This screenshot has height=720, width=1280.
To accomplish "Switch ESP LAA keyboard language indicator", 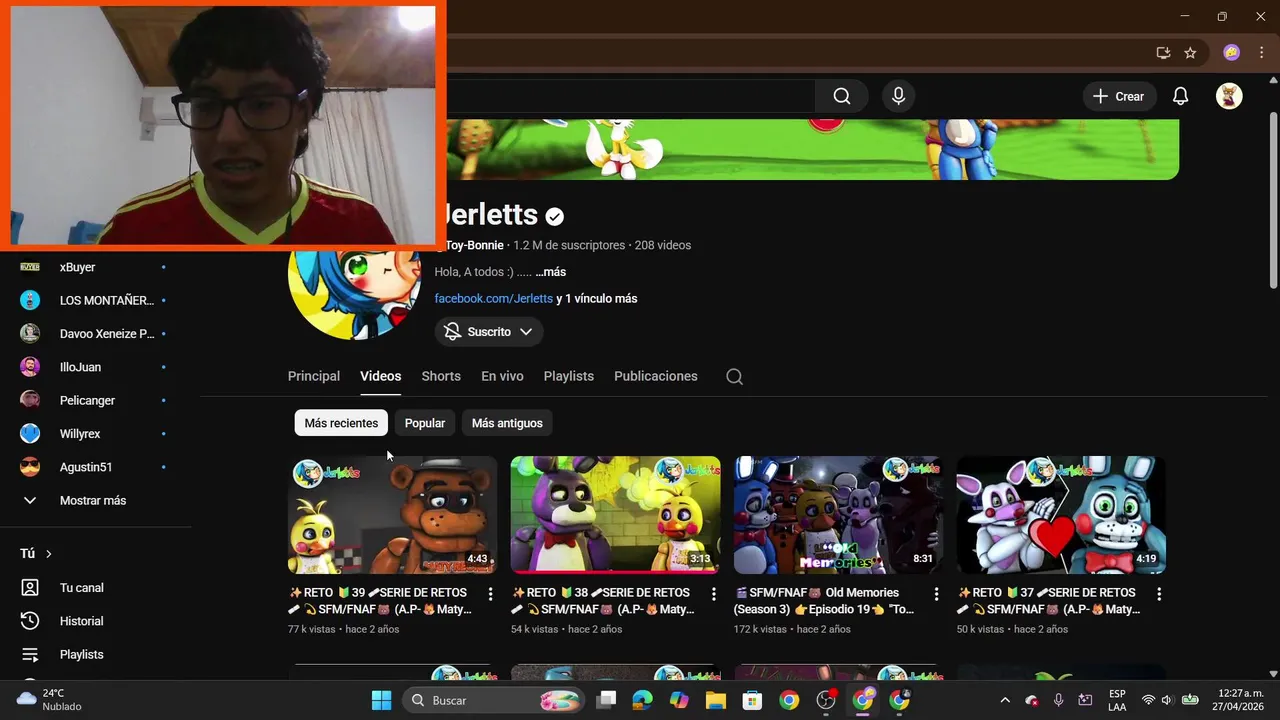I will click(x=1117, y=700).
